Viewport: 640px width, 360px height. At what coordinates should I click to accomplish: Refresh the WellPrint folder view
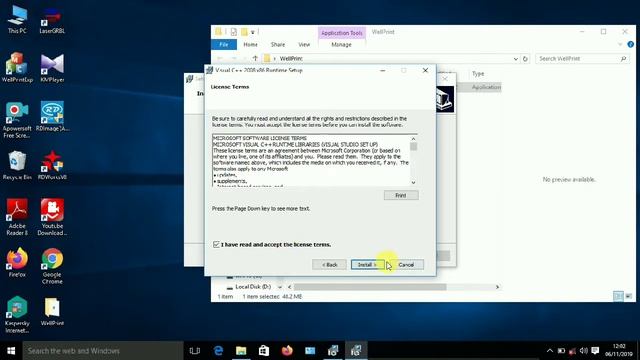click(525, 59)
